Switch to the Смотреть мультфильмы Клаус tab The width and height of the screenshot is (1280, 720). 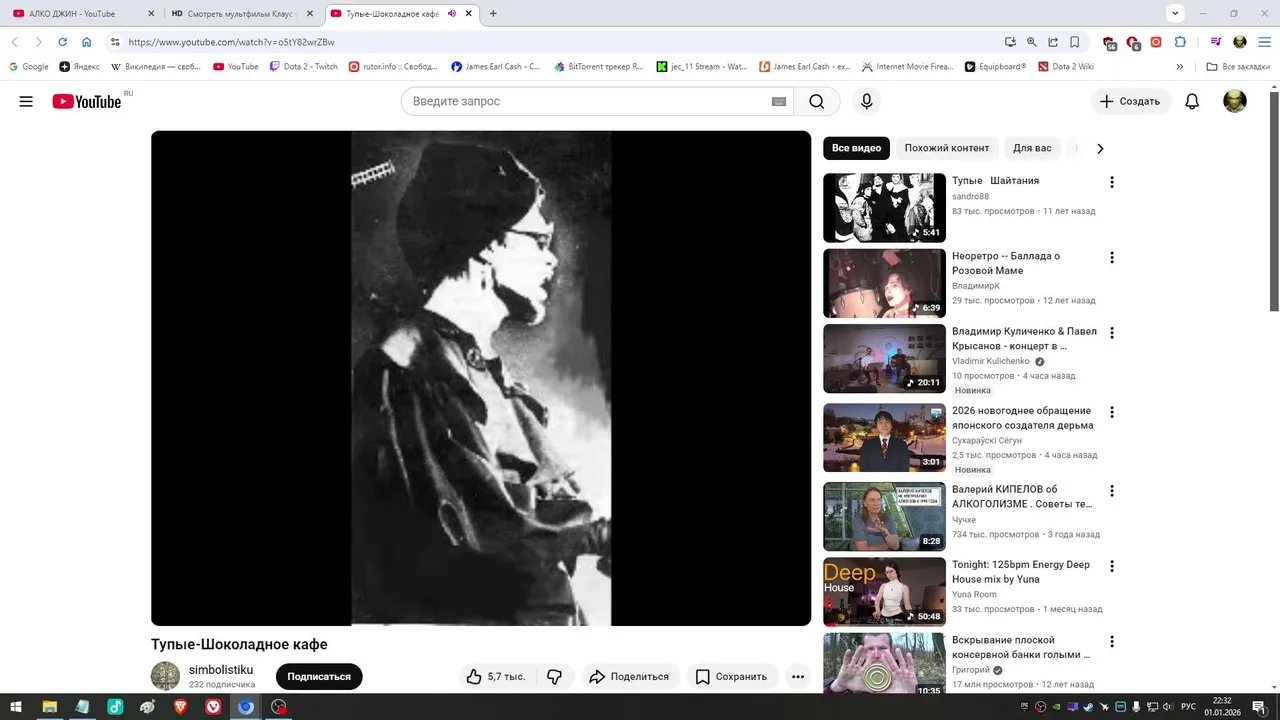[x=244, y=13]
